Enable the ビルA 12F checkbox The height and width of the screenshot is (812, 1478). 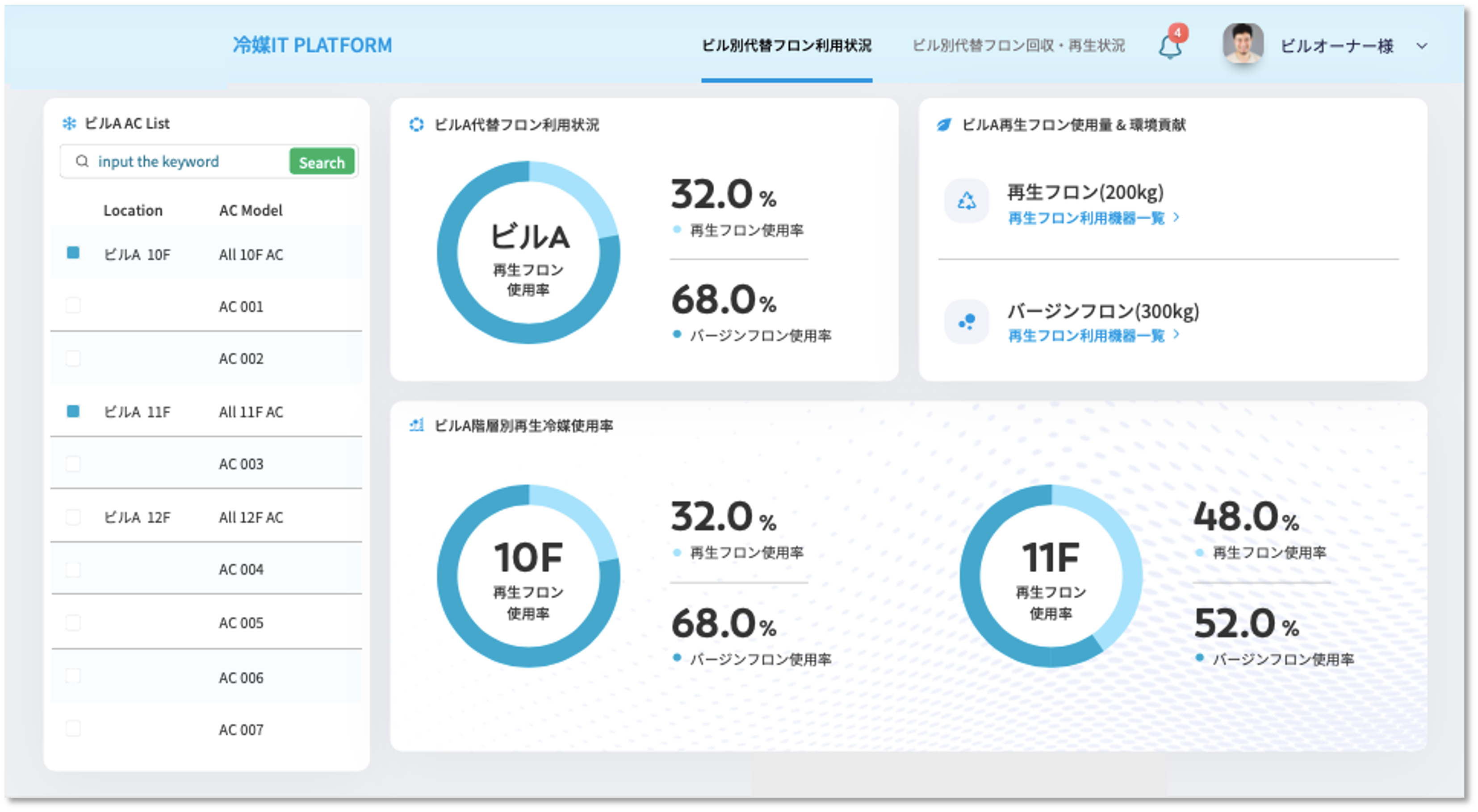tap(73, 516)
